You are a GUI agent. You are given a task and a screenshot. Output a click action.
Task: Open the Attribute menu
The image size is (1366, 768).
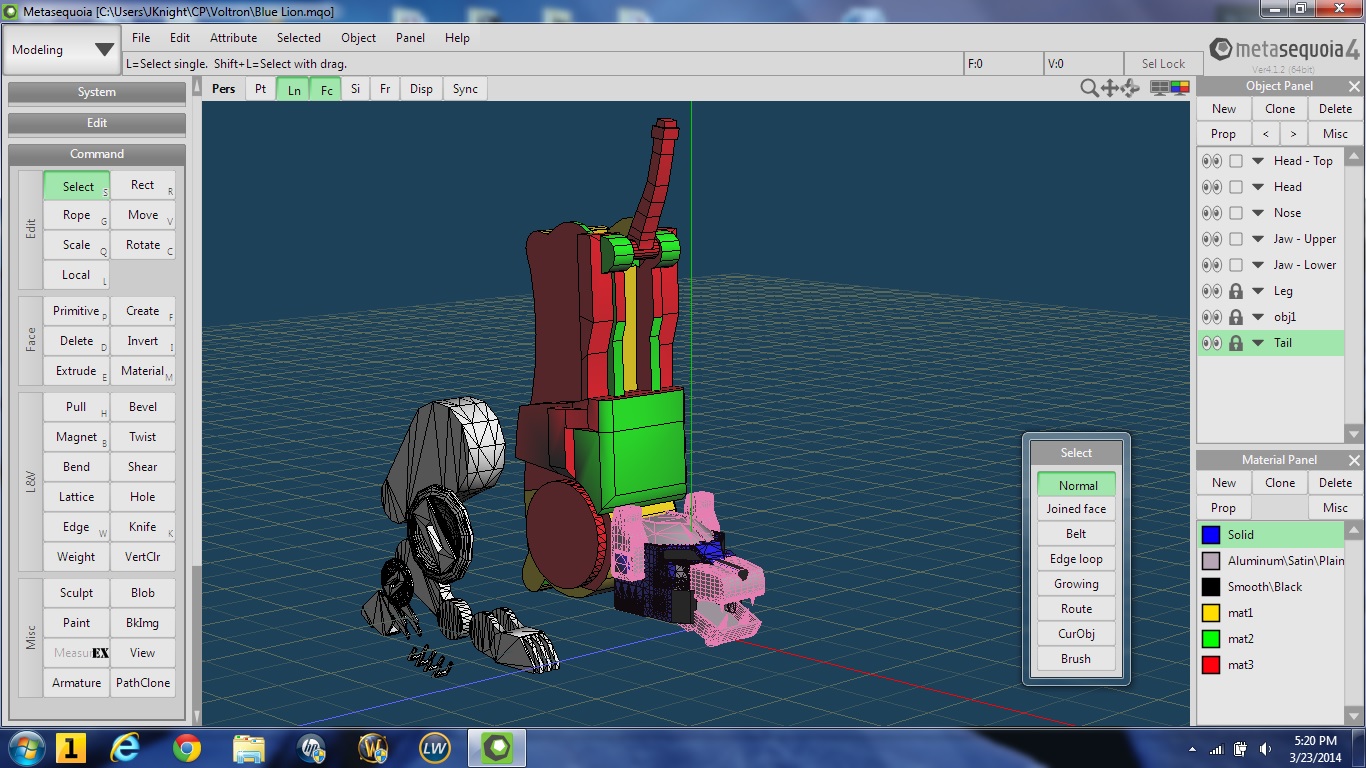(233, 38)
